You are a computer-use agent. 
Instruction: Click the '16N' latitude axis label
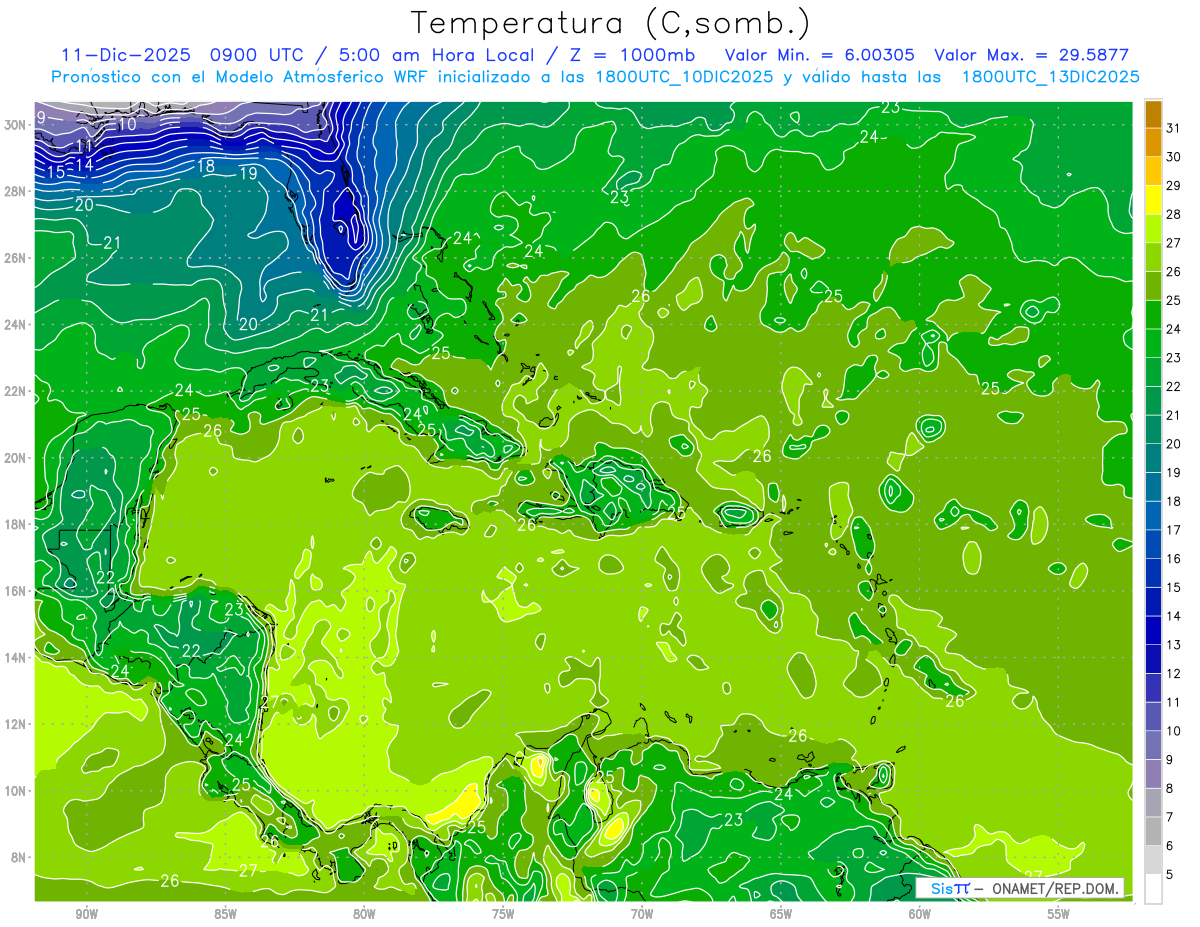15,591
